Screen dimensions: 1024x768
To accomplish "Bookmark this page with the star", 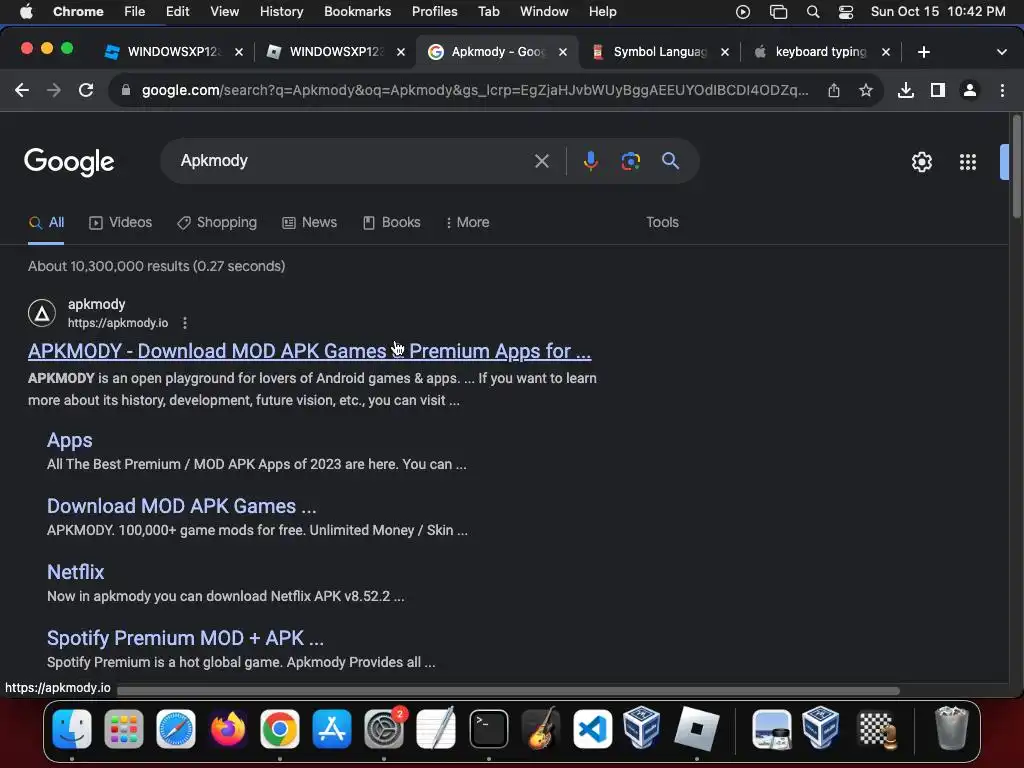I will point(866,90).
